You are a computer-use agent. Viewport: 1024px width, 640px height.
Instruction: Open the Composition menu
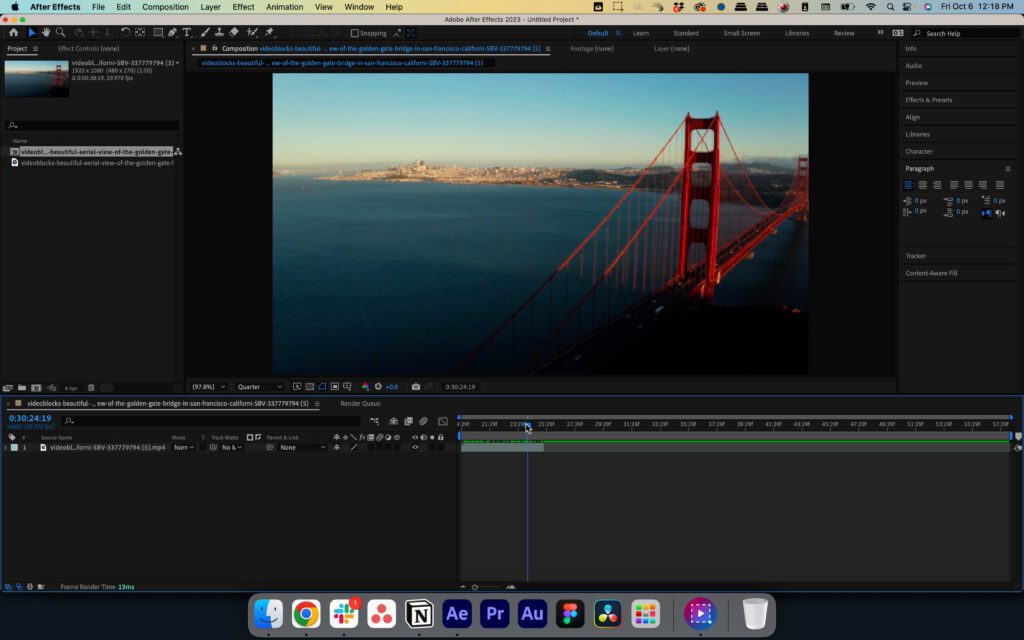coord(165,7)
